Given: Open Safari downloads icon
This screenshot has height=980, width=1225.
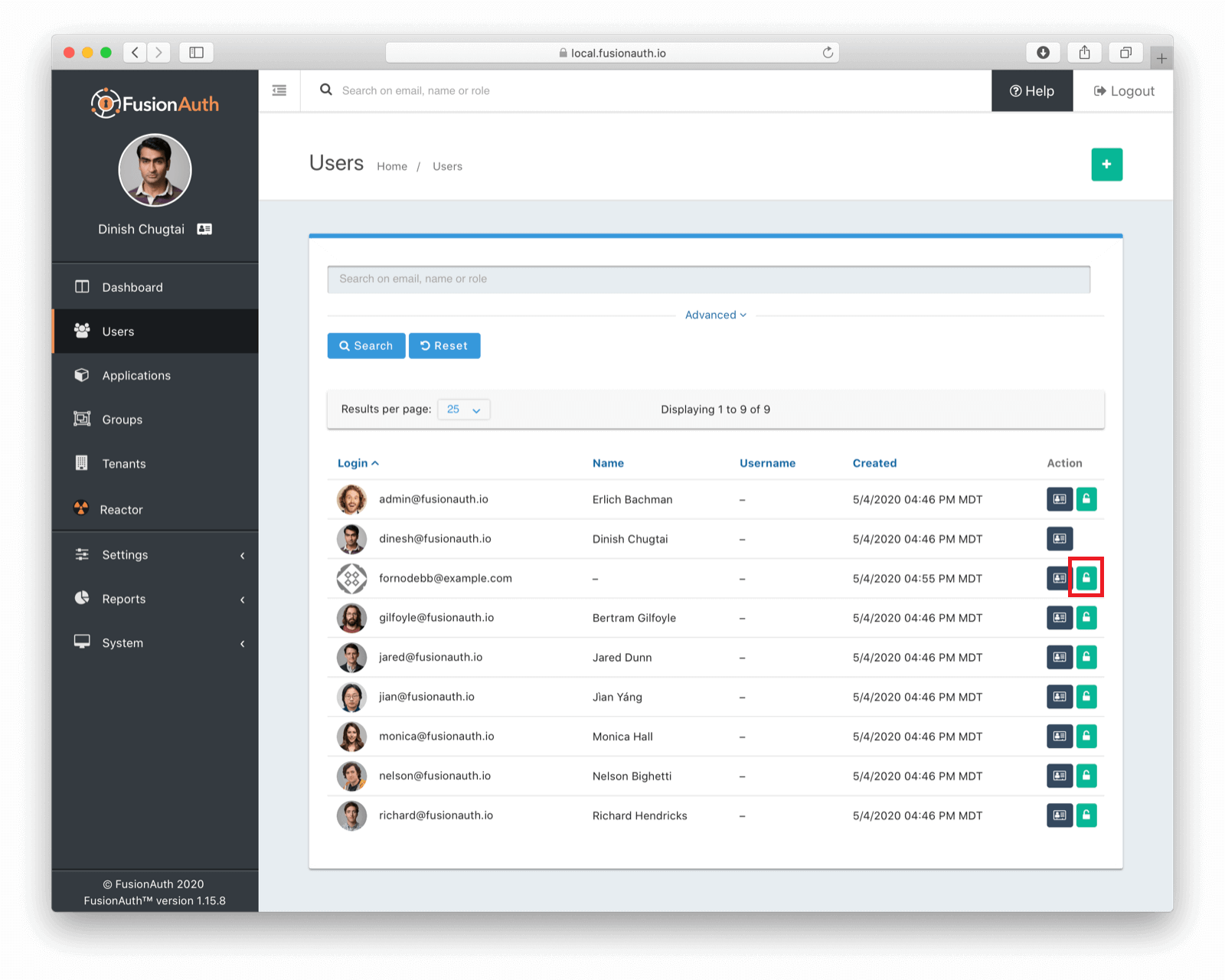Looking at the screenshot, I should click(x=1043, y=52).
